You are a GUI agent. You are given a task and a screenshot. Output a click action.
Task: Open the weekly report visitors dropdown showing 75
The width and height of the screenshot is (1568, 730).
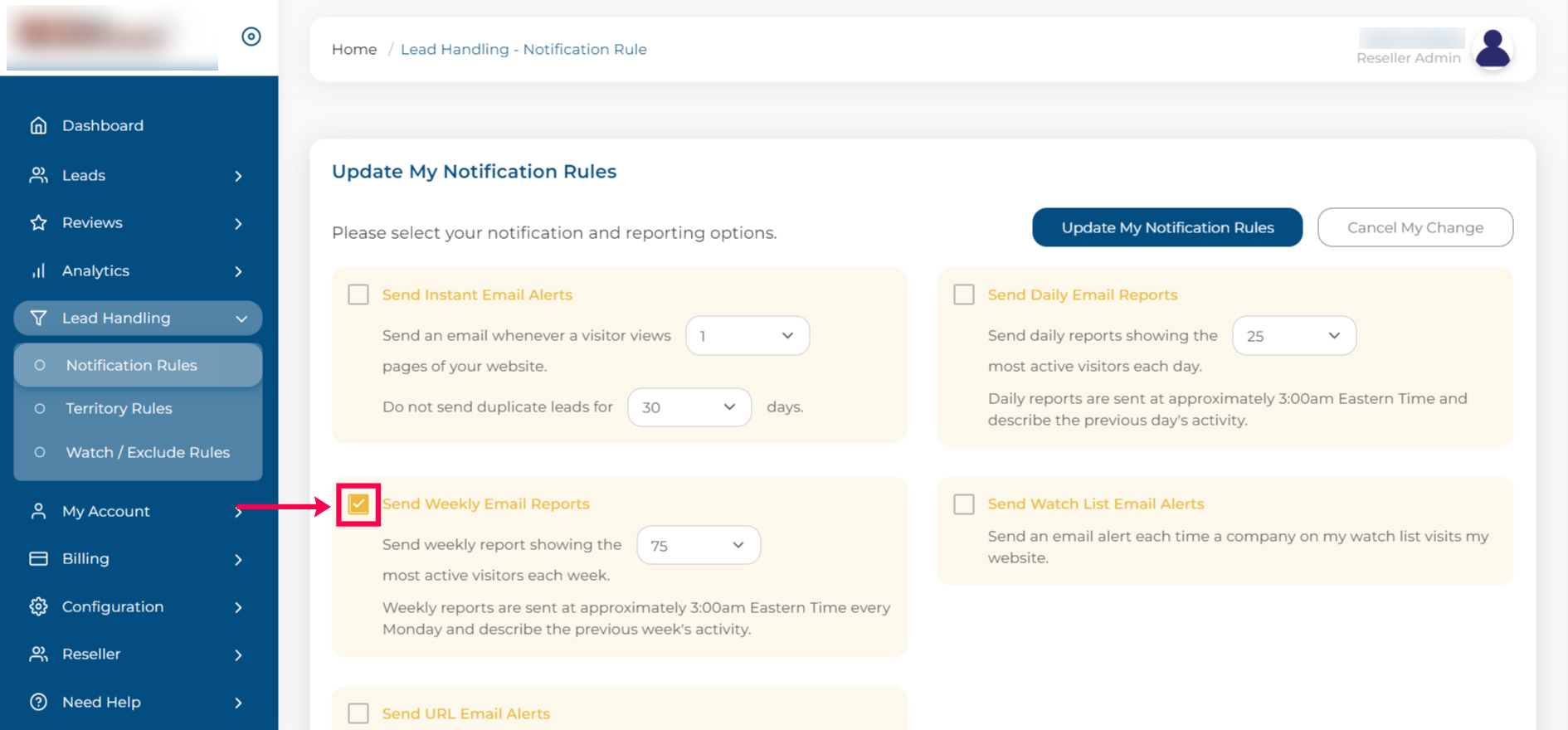(x=699, y=545)
